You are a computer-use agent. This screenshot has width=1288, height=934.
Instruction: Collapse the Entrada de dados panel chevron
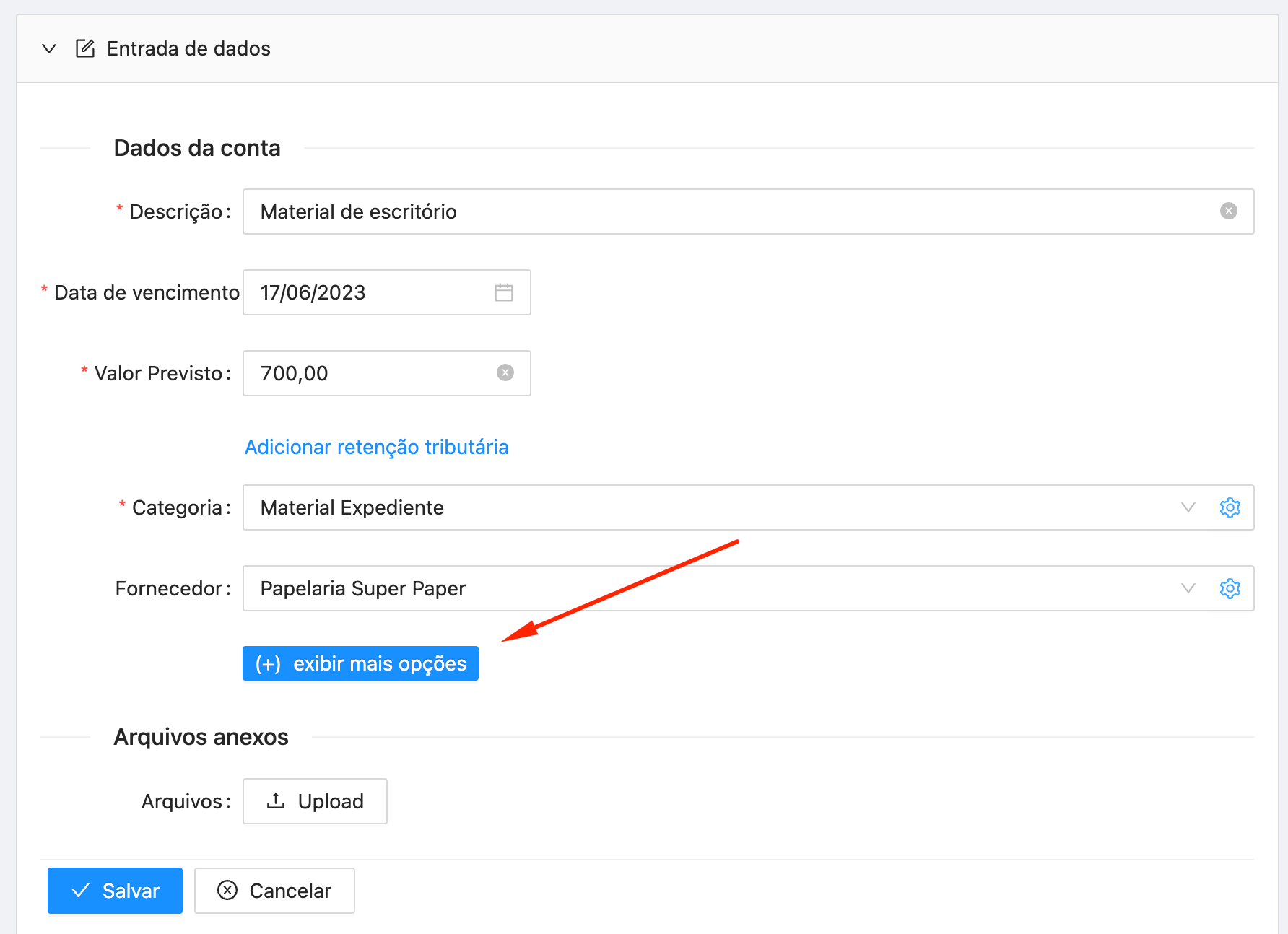pos(49,49)
